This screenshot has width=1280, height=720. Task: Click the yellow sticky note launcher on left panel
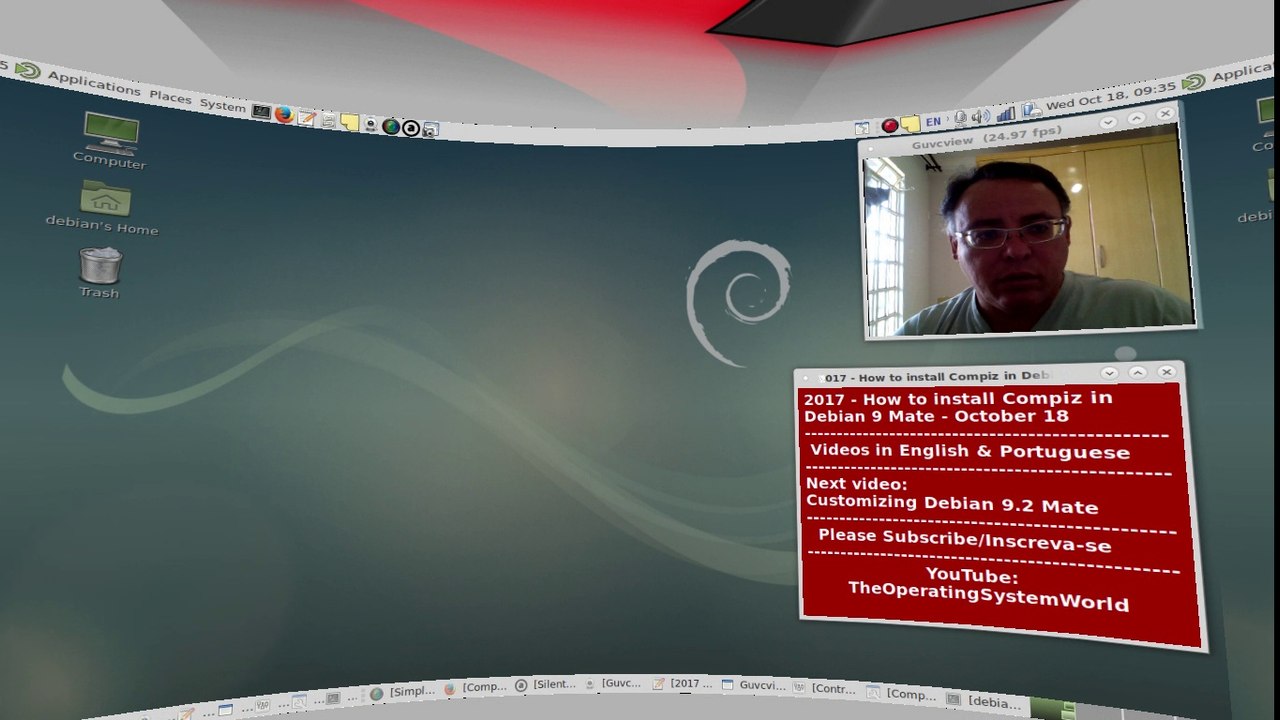point(349,122)
